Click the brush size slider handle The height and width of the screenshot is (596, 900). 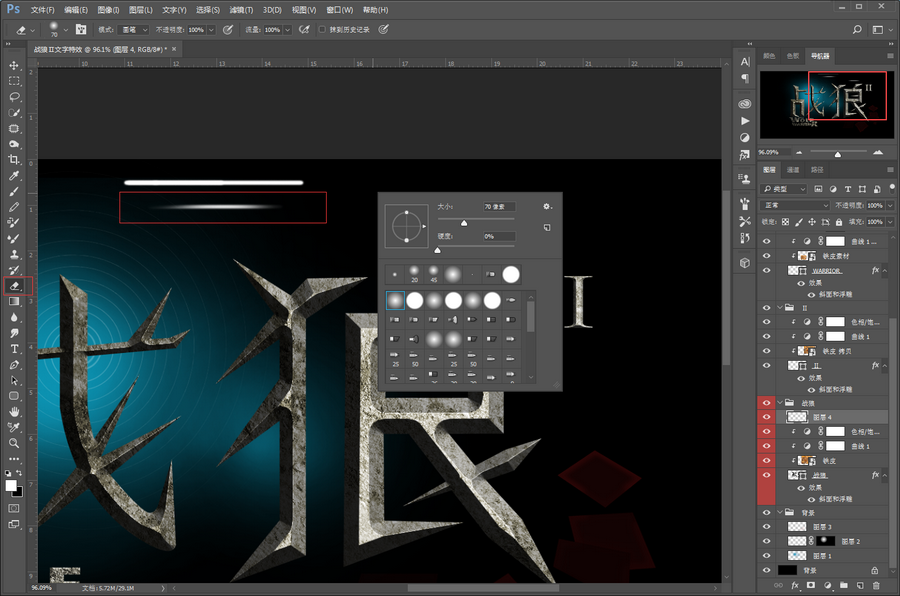464,223
